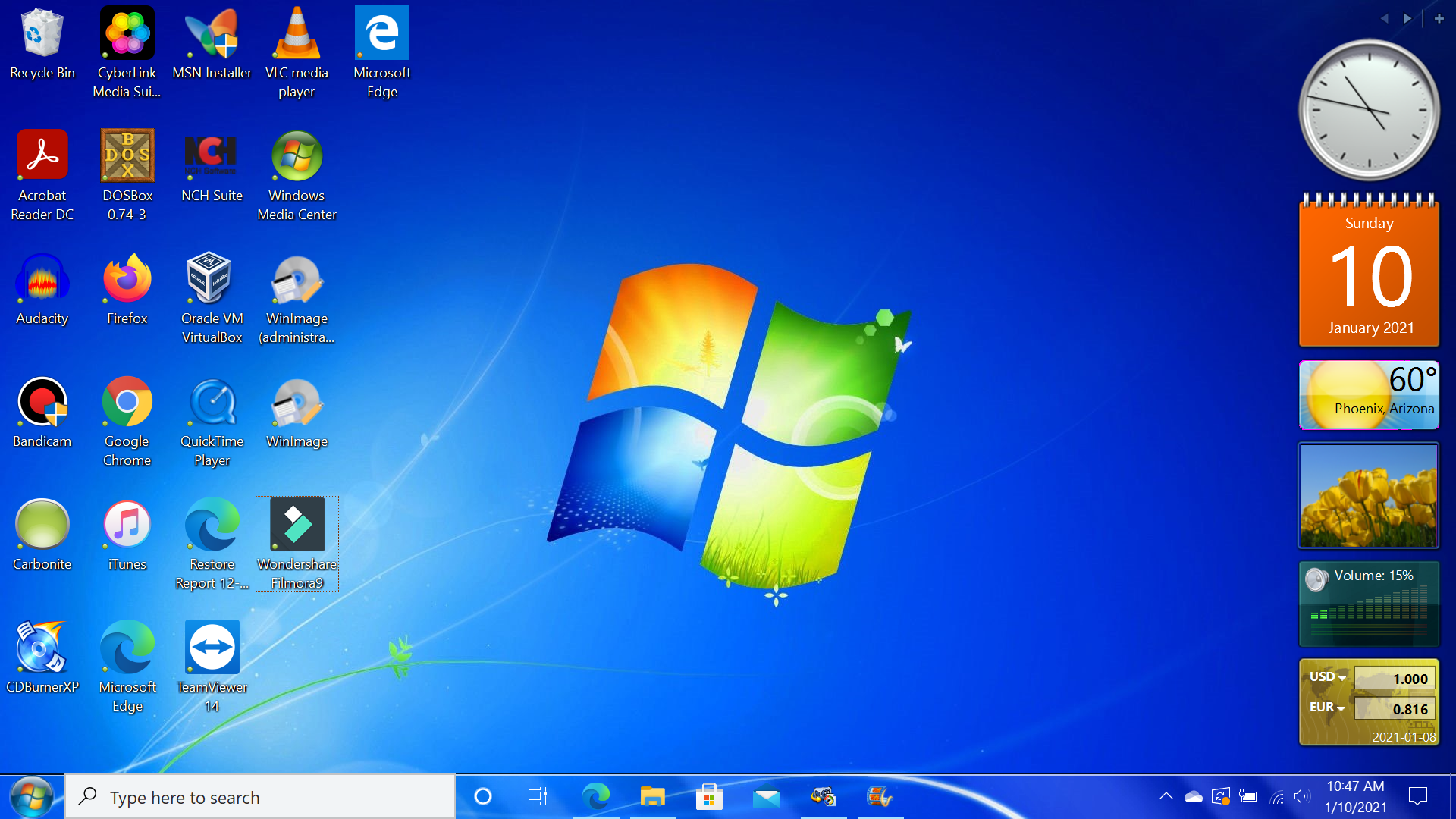Adjust the Volume gadget level bars
Image resolution: width=1456 pixels, height=819 pixels.
tap(1370, 604)
